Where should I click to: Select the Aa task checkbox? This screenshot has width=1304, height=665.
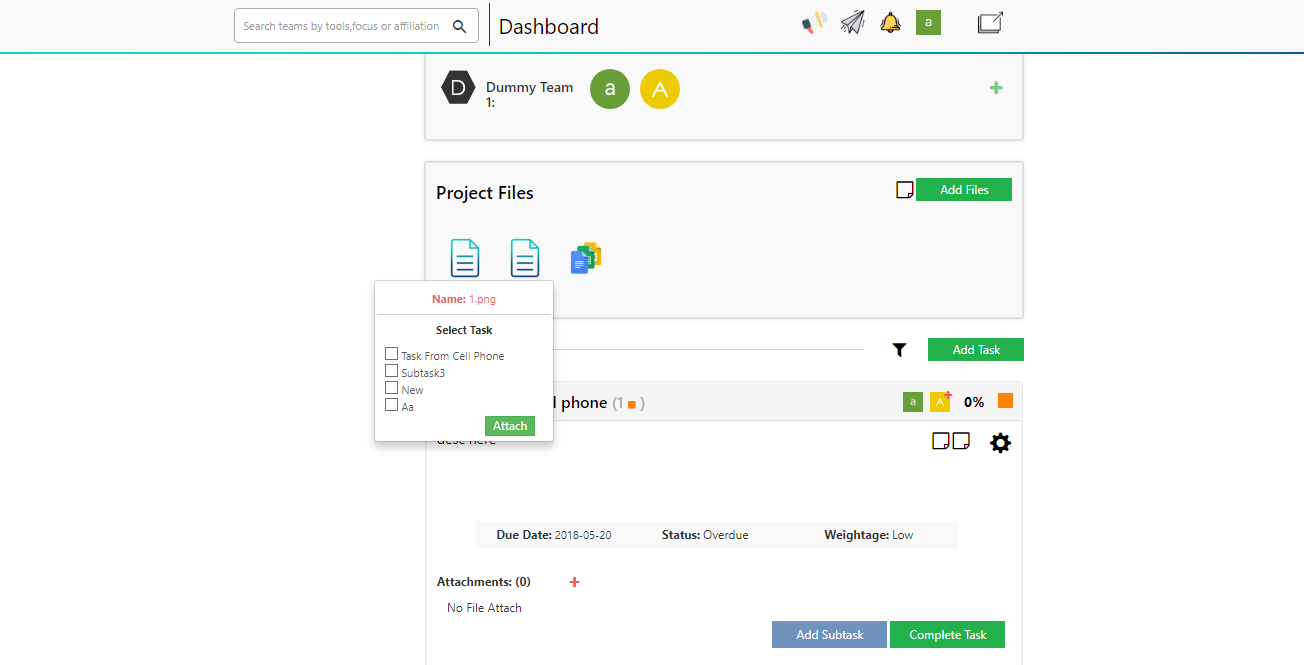click(392, 405)
